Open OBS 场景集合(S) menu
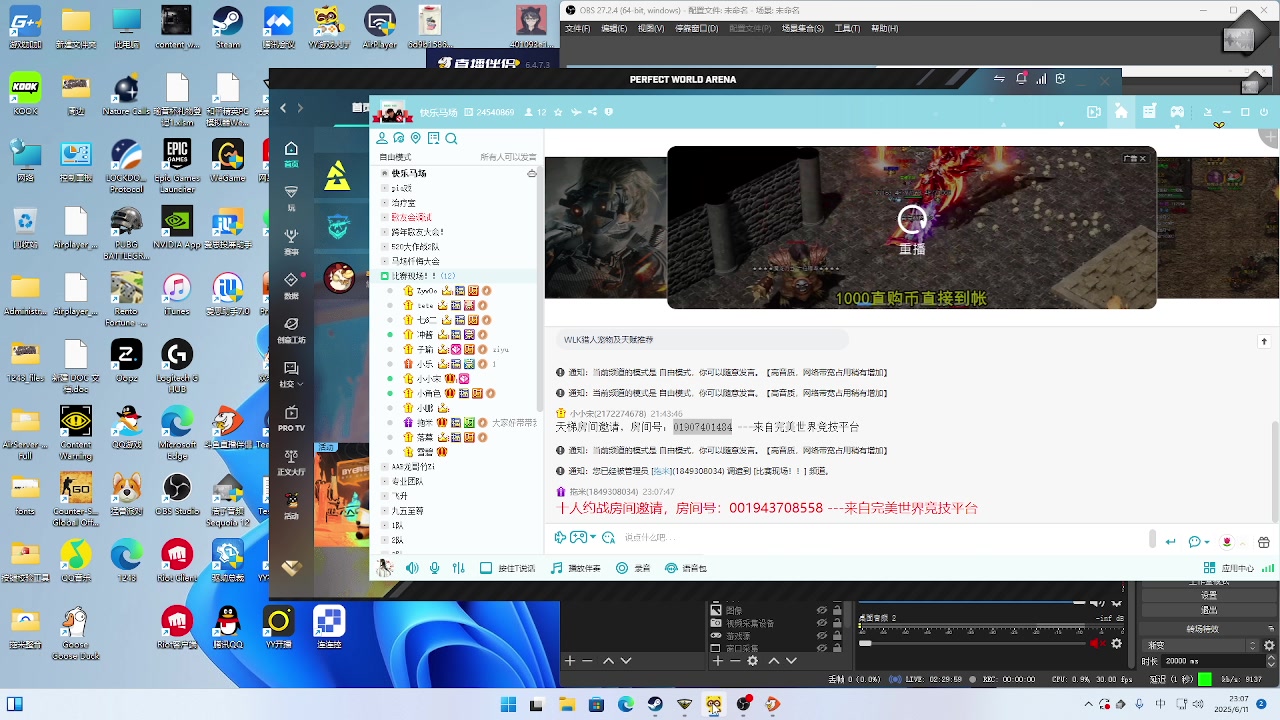Viewport: 1280px width, 720px height. [802, 29]
